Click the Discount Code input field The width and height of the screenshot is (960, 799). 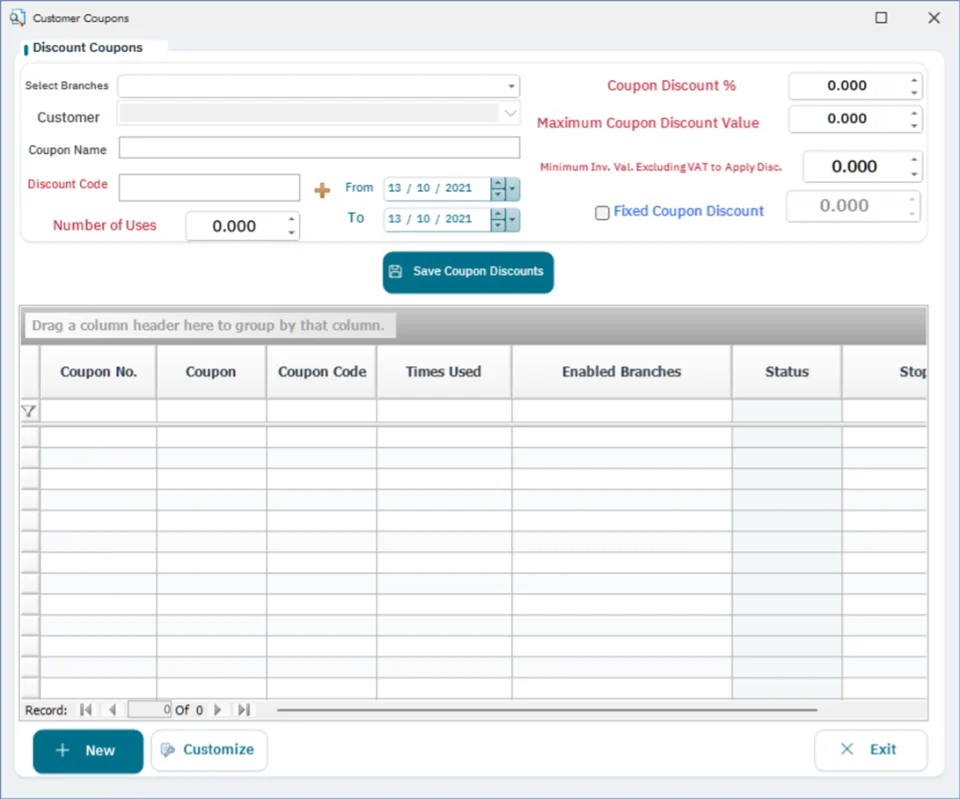209,187
